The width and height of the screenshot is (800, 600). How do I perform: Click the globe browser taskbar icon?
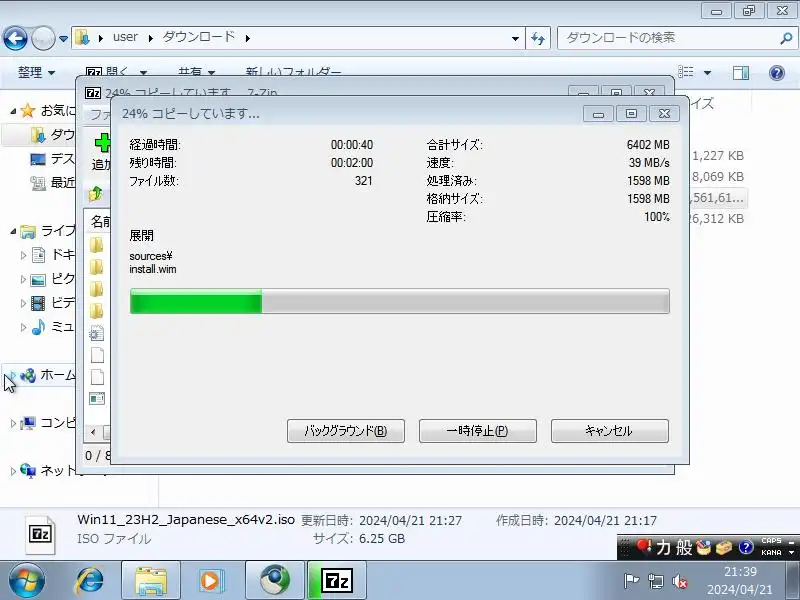coord(275,581)
